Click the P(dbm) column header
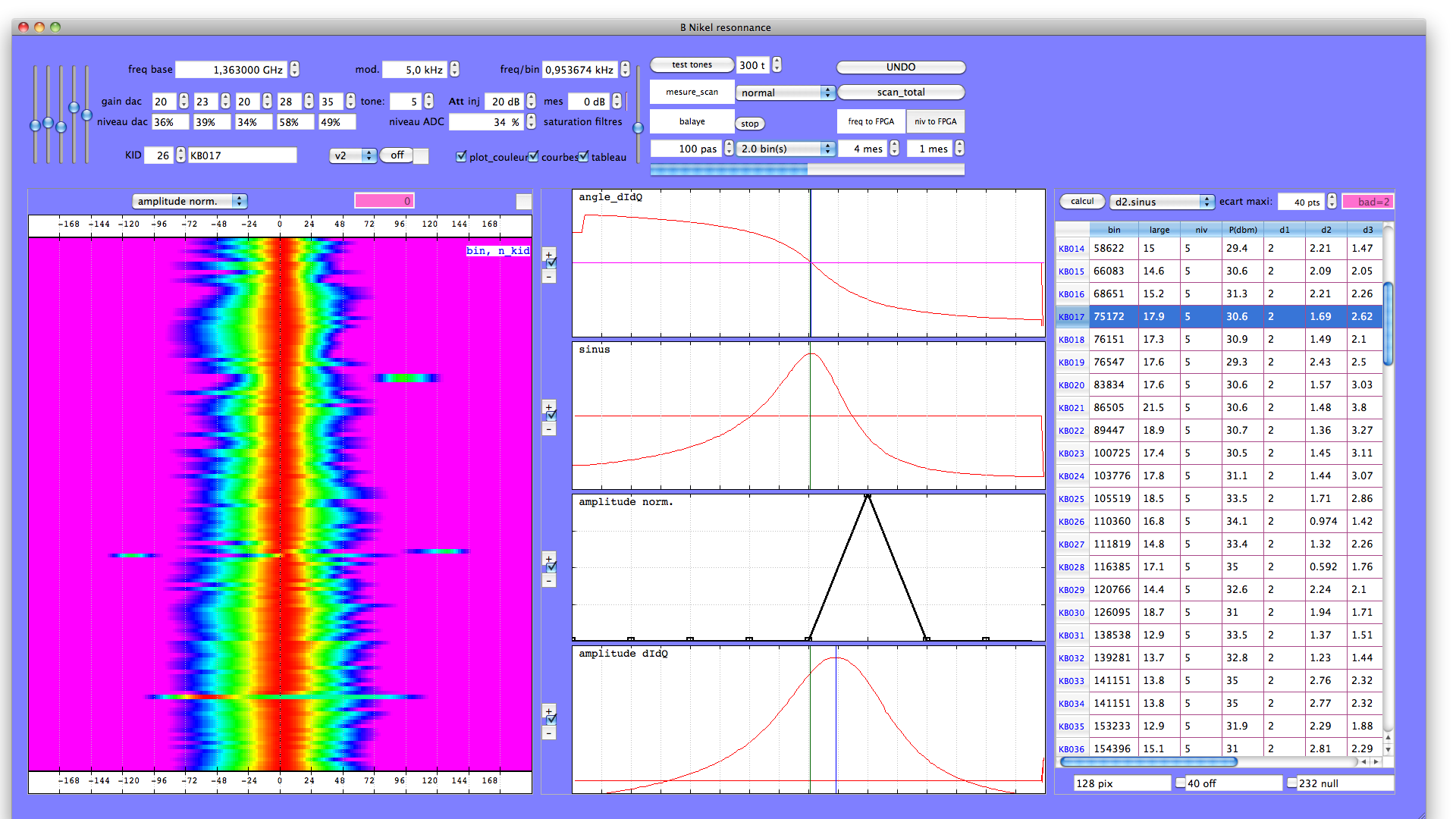1456x819 pixels. 1242,230
